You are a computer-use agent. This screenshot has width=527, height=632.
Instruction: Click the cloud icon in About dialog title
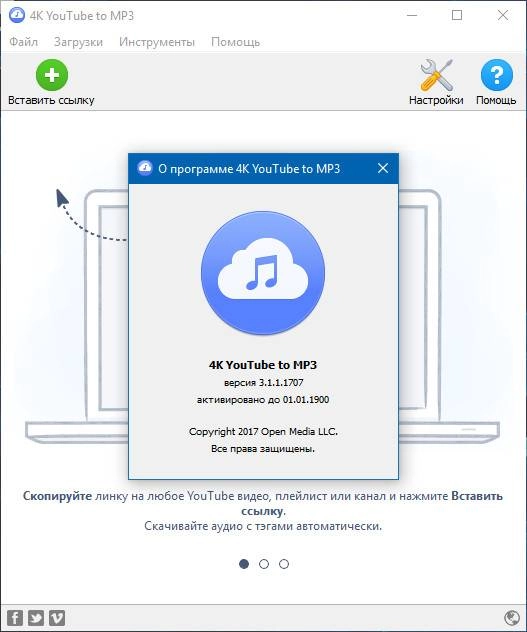[144, 168]
